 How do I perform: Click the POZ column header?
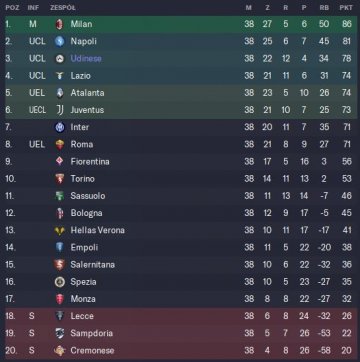(x=12, y=8)
